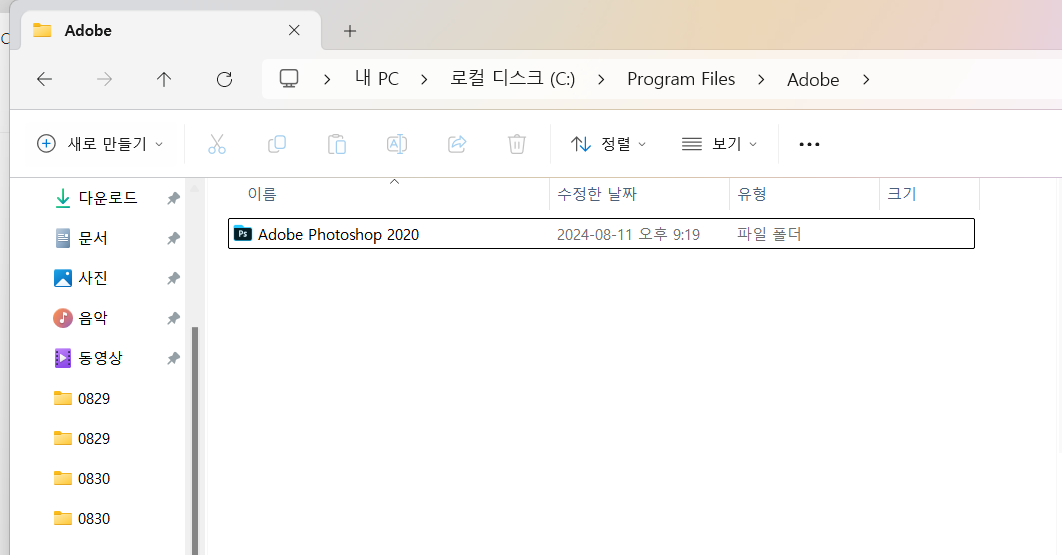1062x555 pixels.
Task: Open 음악 in the sidebar
Action: click(x=93, y=318)
